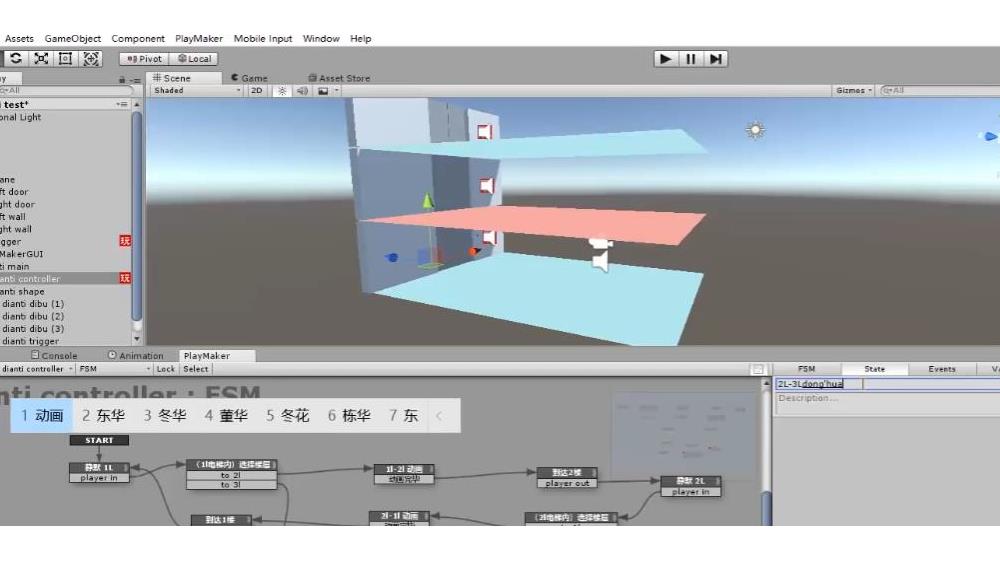Select the PlayMaker tab

pos(216,355)
